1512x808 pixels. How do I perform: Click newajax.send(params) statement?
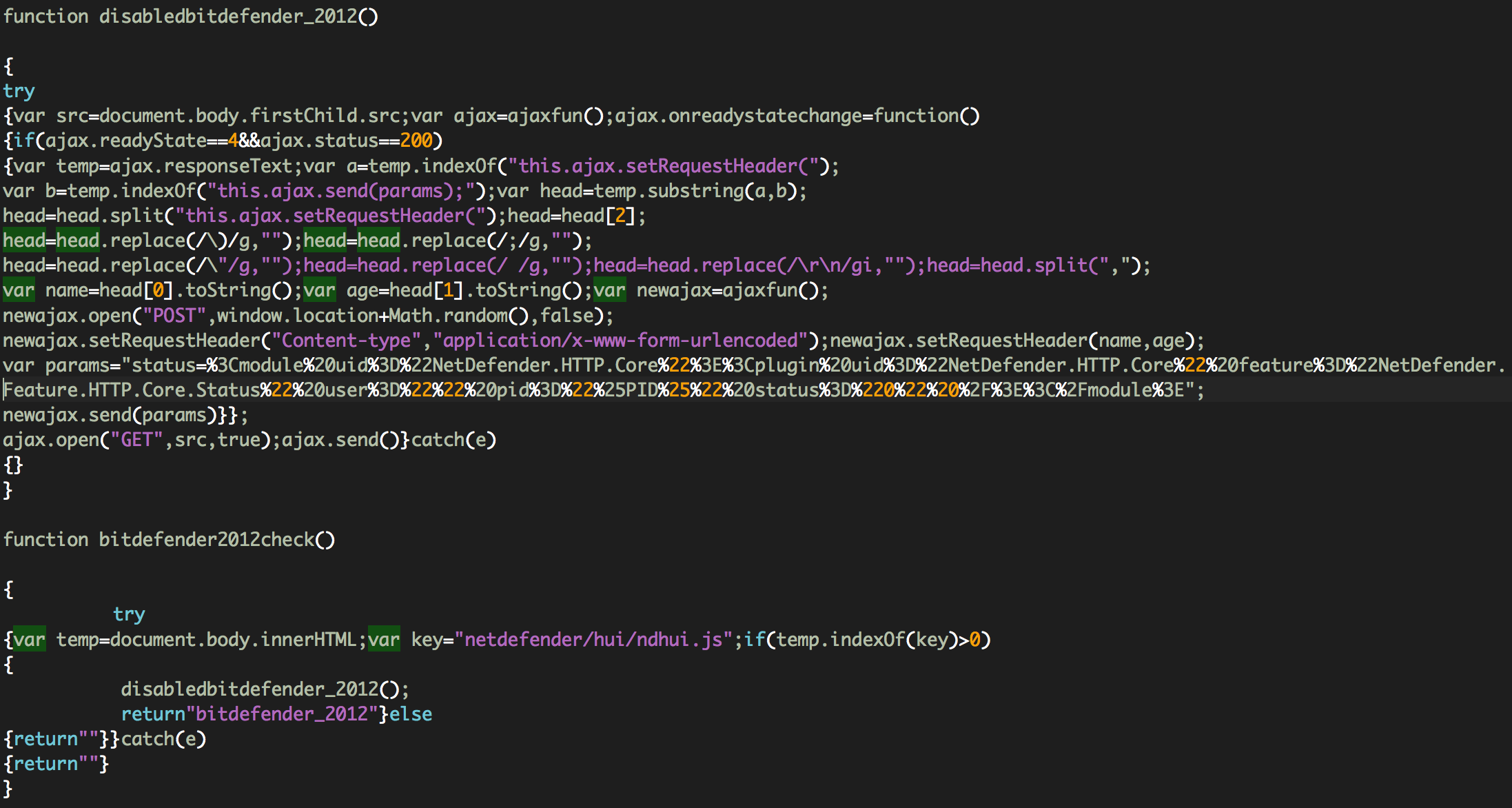click(x=110, y=415)
